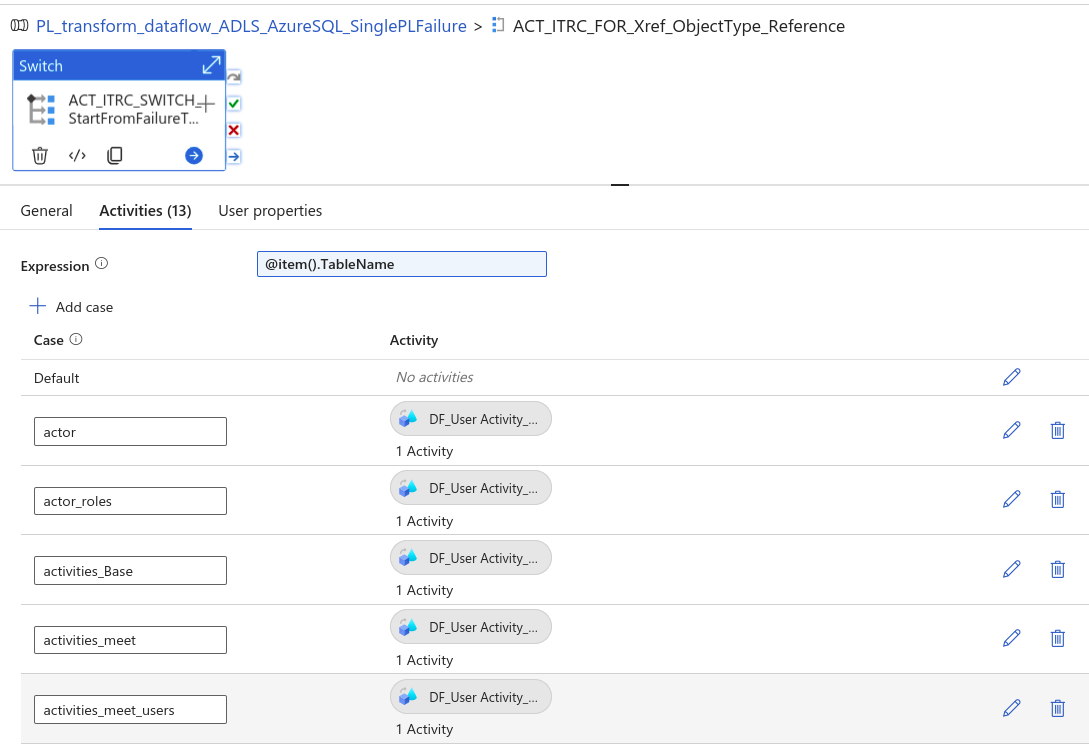Edit the Default case activities
This screenshot has width=1089, height=744.
[x=1011, y=377]
